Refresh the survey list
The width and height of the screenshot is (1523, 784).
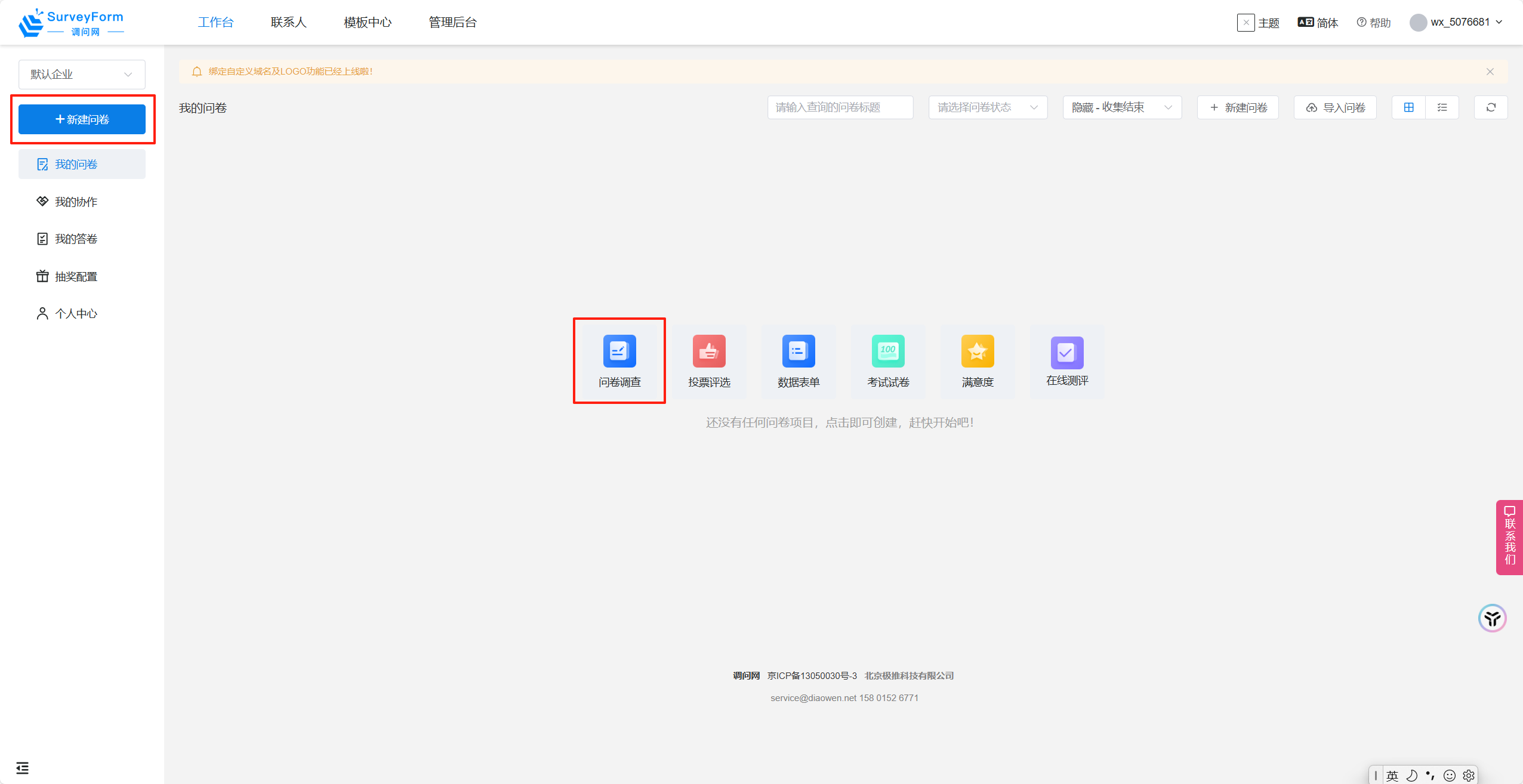coord(1490,107)
